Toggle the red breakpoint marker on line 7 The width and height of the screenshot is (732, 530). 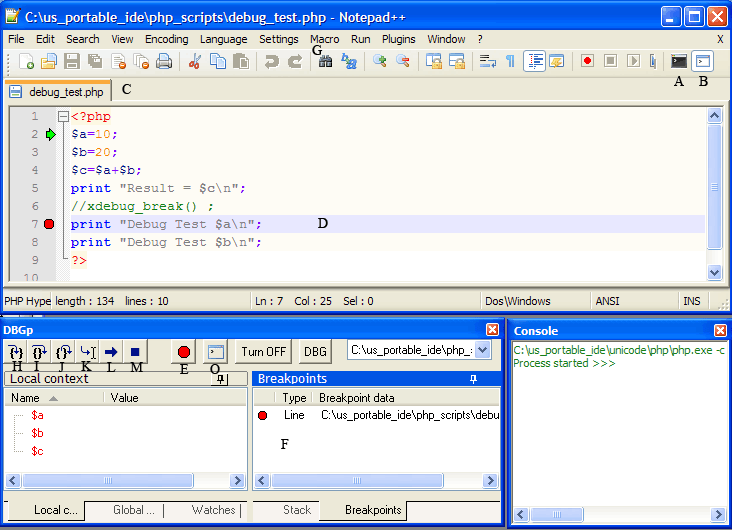tap(49, 224)
